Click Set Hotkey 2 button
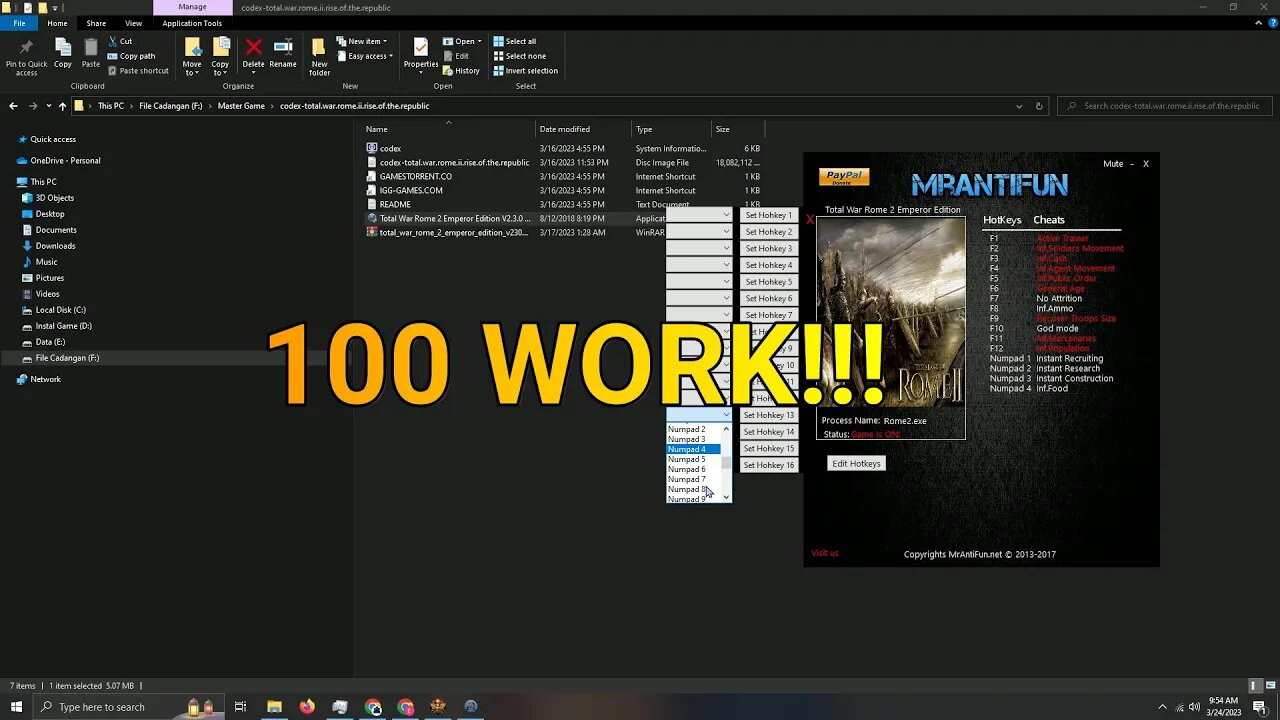 pos(768,232)
